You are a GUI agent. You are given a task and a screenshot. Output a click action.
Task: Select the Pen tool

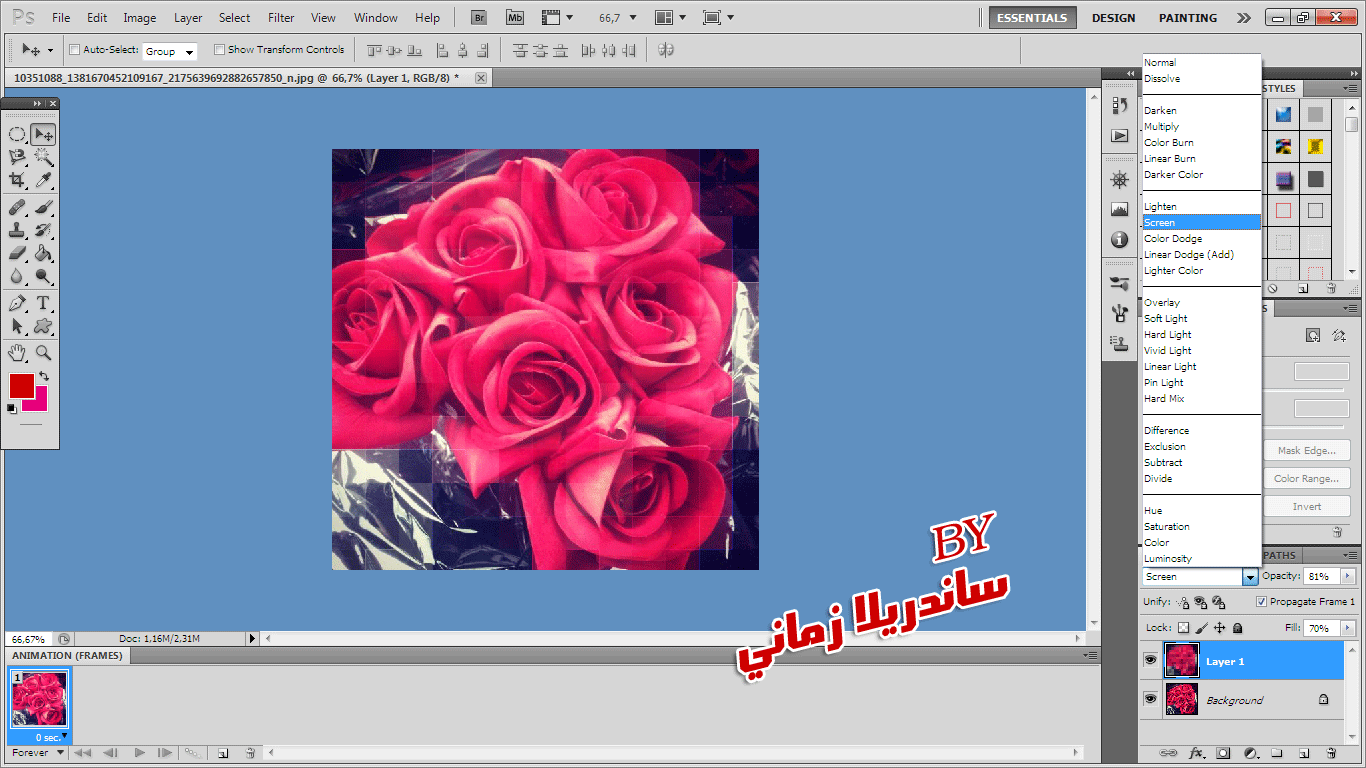pyautogui.click(x=17, y=303)
